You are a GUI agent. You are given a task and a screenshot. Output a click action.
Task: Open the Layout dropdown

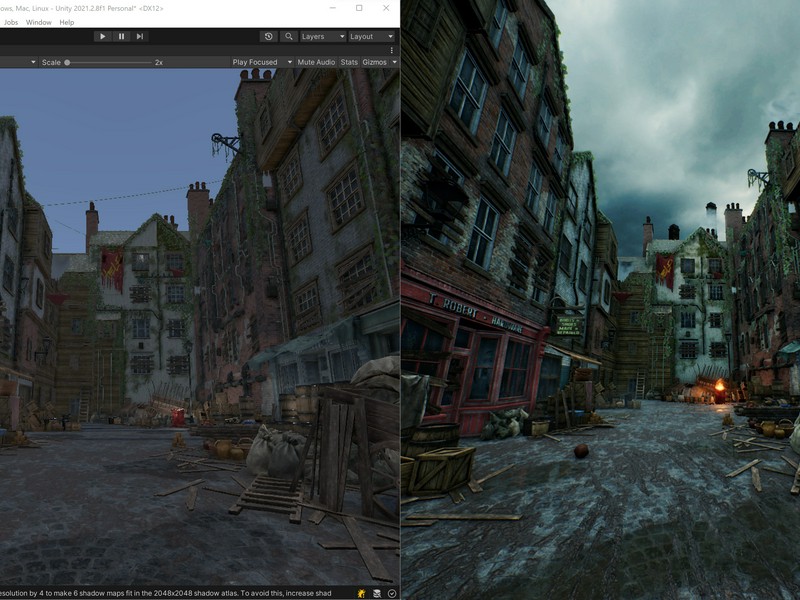tap(371, 36)
